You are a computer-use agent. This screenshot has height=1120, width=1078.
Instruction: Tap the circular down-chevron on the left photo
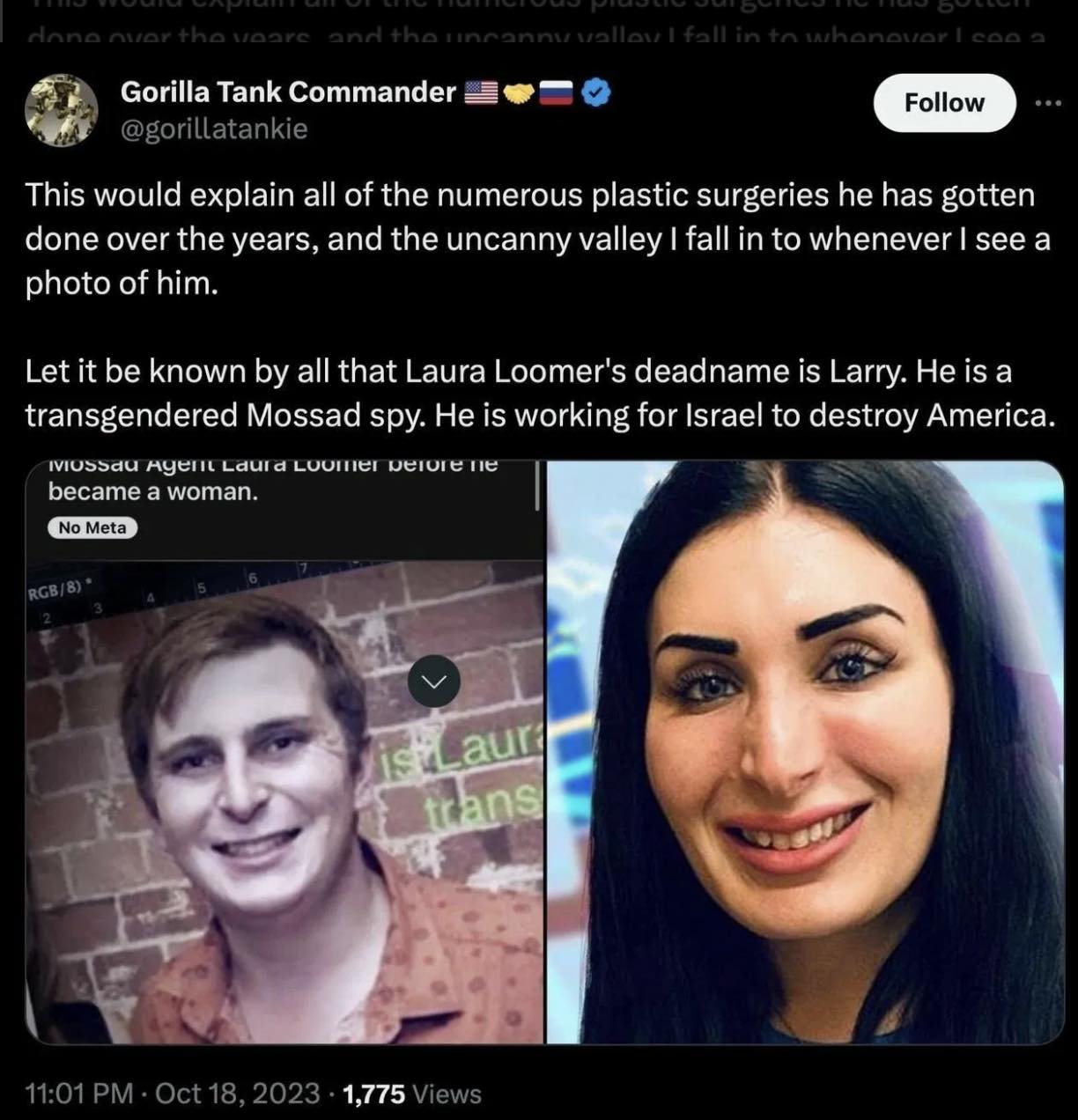[x=434, y=681]
